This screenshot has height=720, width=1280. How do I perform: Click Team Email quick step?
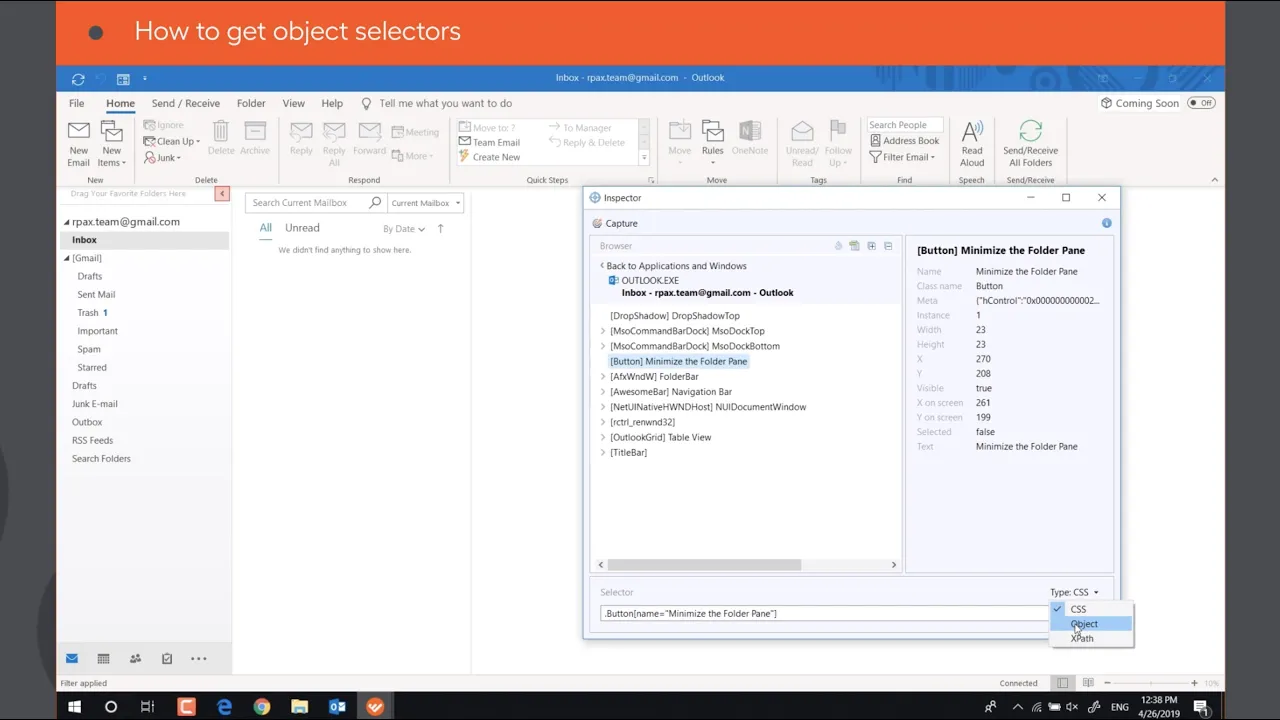click(x=489, y=142)
